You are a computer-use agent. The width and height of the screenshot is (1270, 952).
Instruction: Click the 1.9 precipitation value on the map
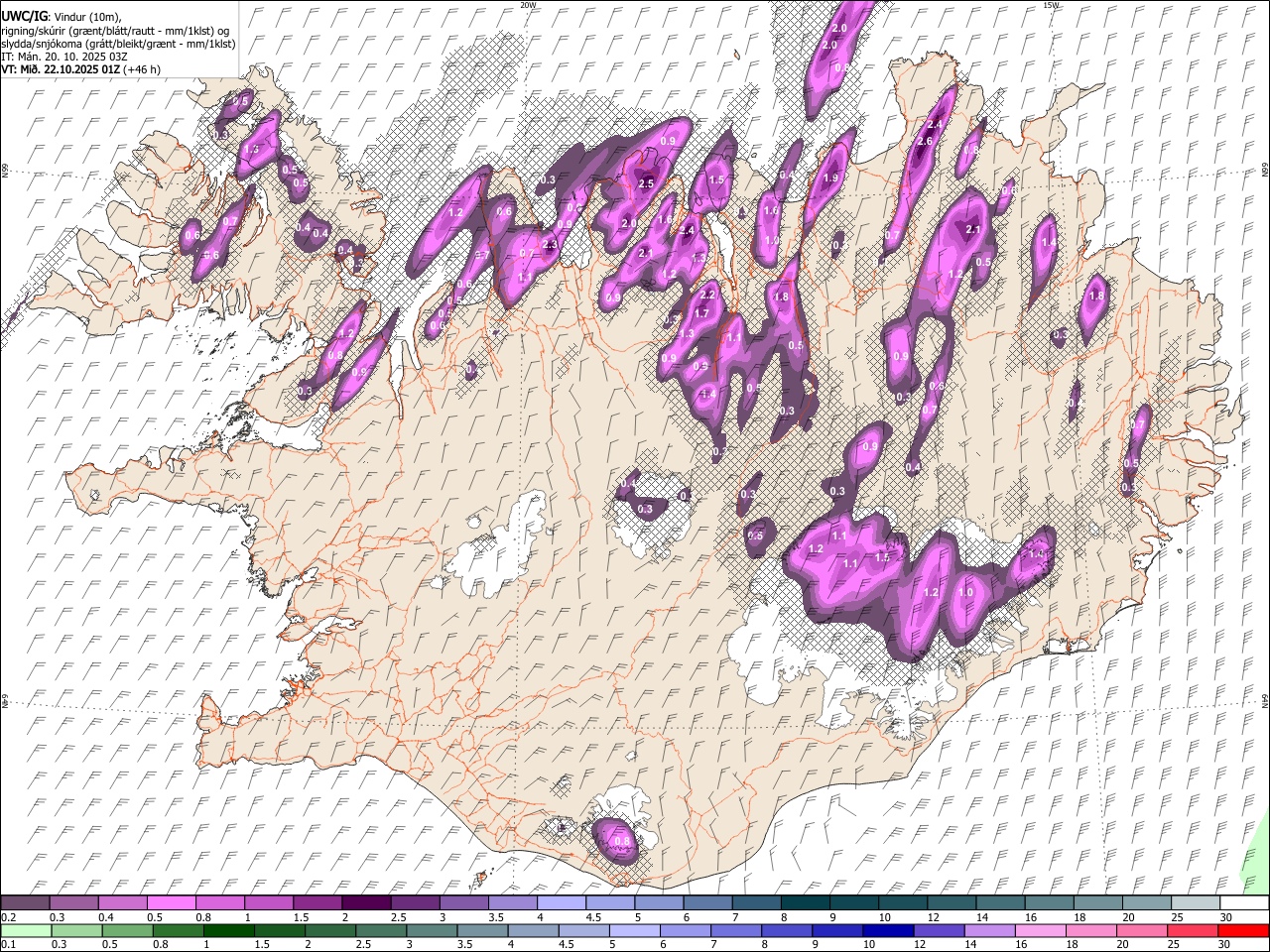tap(830, 178)
